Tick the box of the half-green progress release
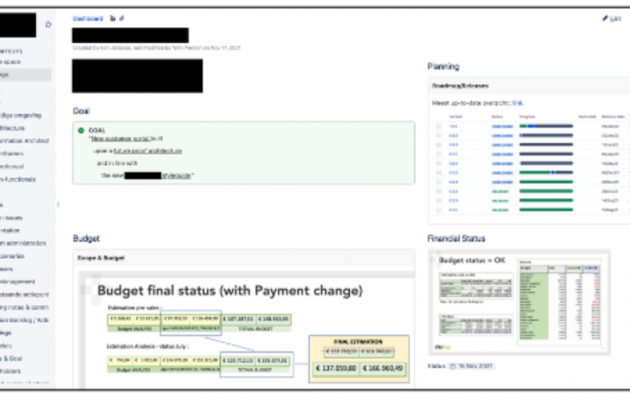 pyautogui.click(x=439, y=173)
